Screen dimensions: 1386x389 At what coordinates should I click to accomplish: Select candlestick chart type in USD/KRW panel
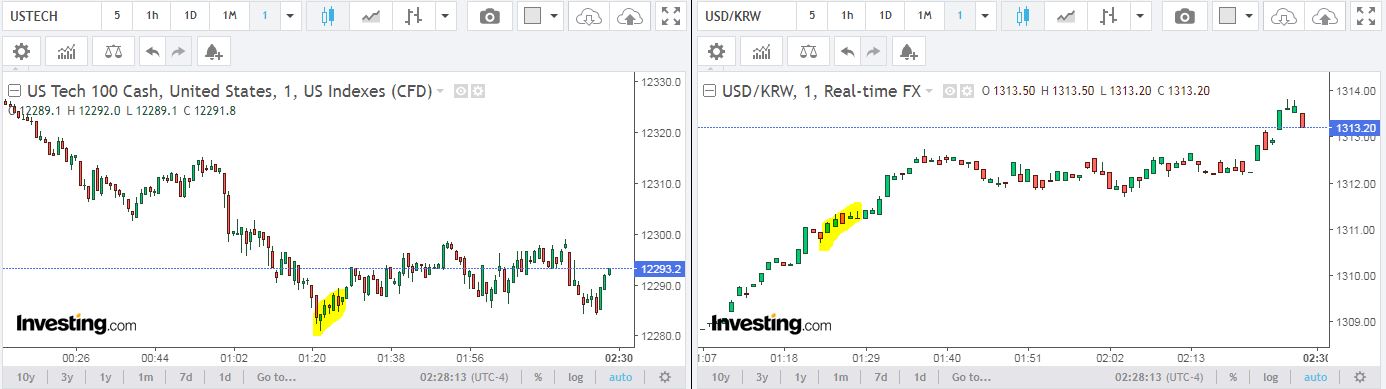(1022, 16)
